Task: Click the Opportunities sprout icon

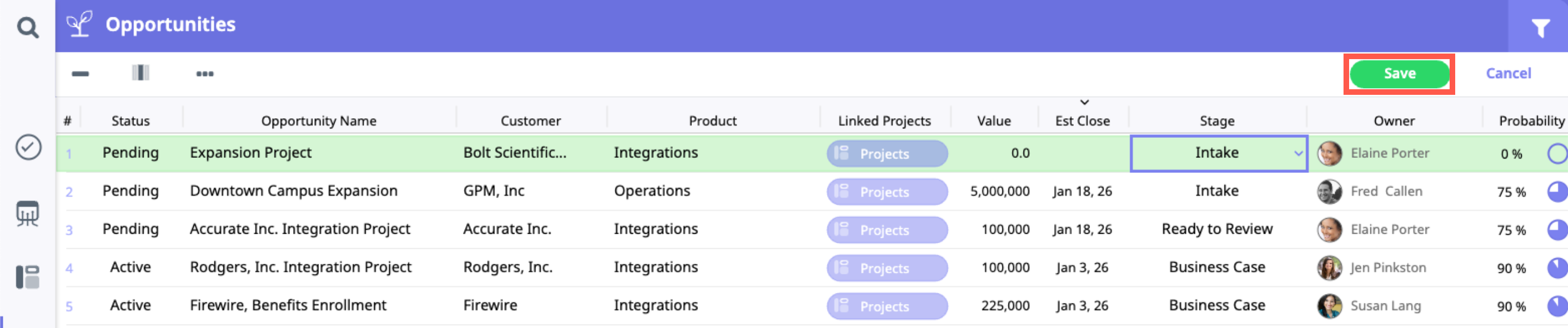Action: [x=79, y=25]
